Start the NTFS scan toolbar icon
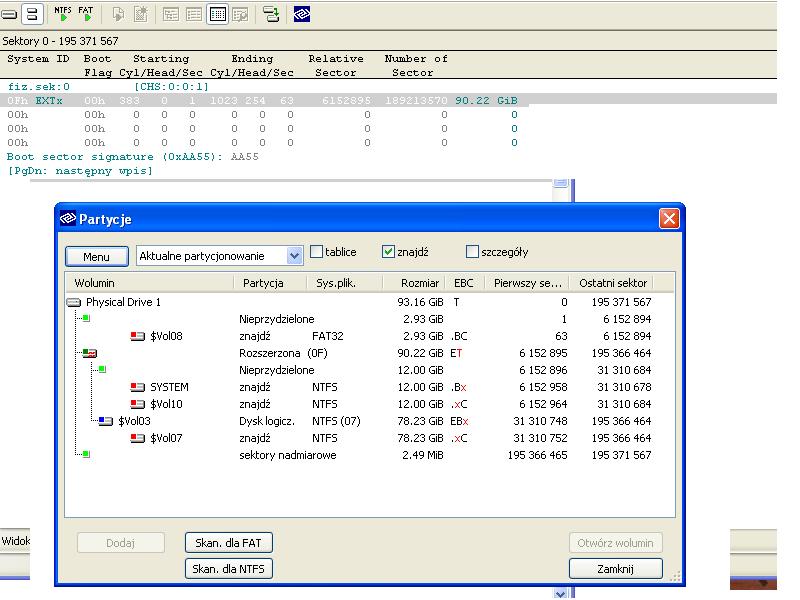800x600 pixels. pyautogui.click(x=63, y=14)
